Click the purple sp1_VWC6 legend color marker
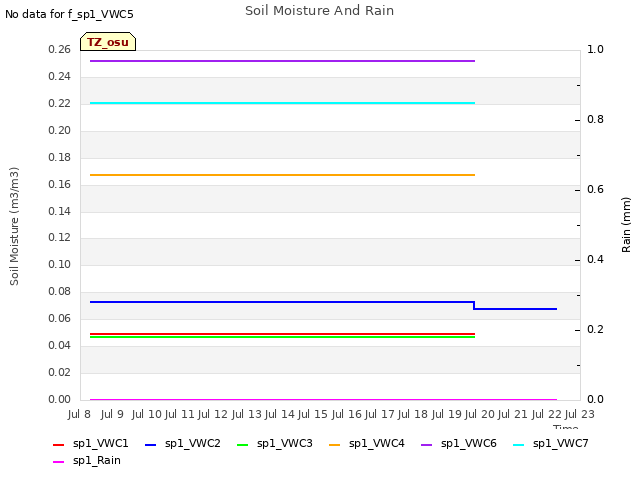 pos(427,445)
